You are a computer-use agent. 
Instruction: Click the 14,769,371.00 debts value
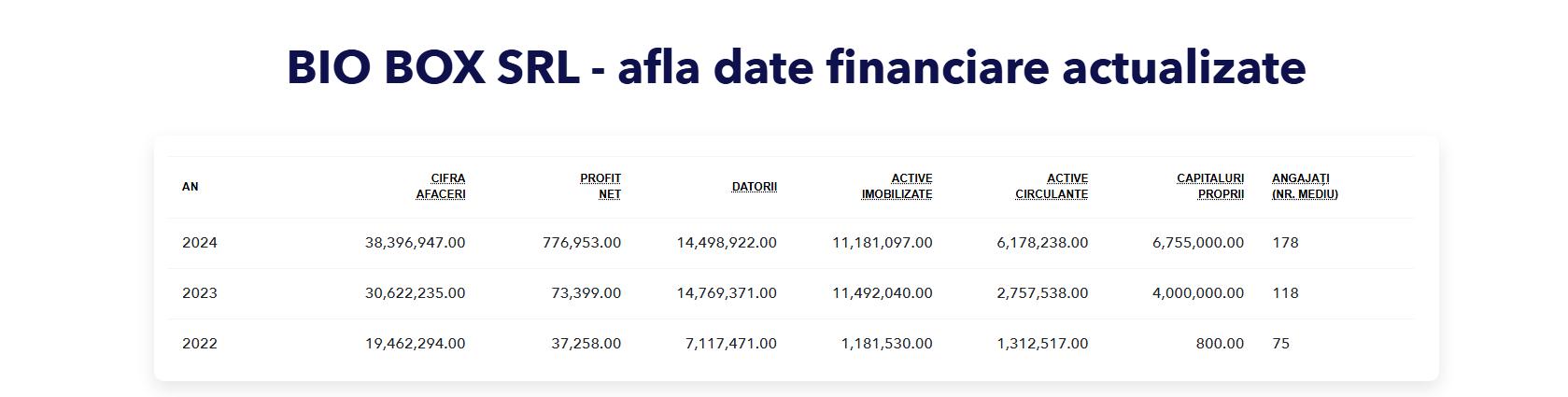pos(727,293)
